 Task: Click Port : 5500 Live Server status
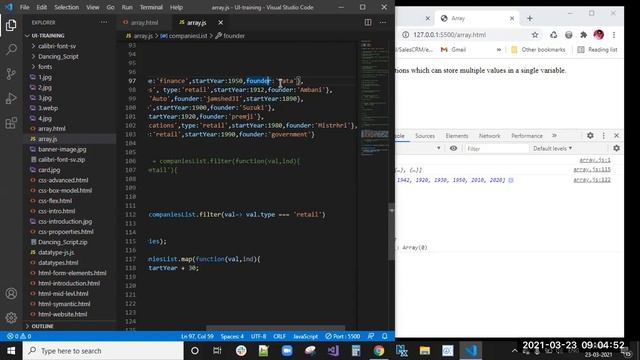click(342, 336)
